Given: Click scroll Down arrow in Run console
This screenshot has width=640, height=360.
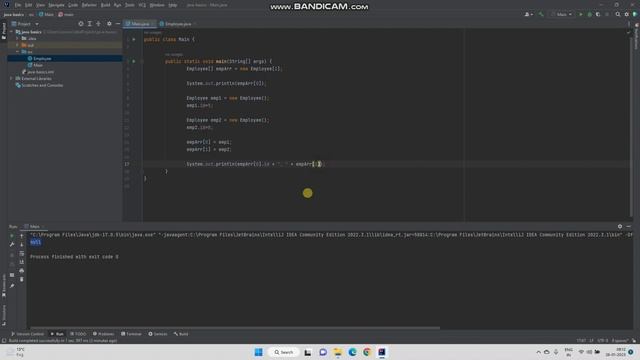Looking at the screenshot, I should [22, 244].
